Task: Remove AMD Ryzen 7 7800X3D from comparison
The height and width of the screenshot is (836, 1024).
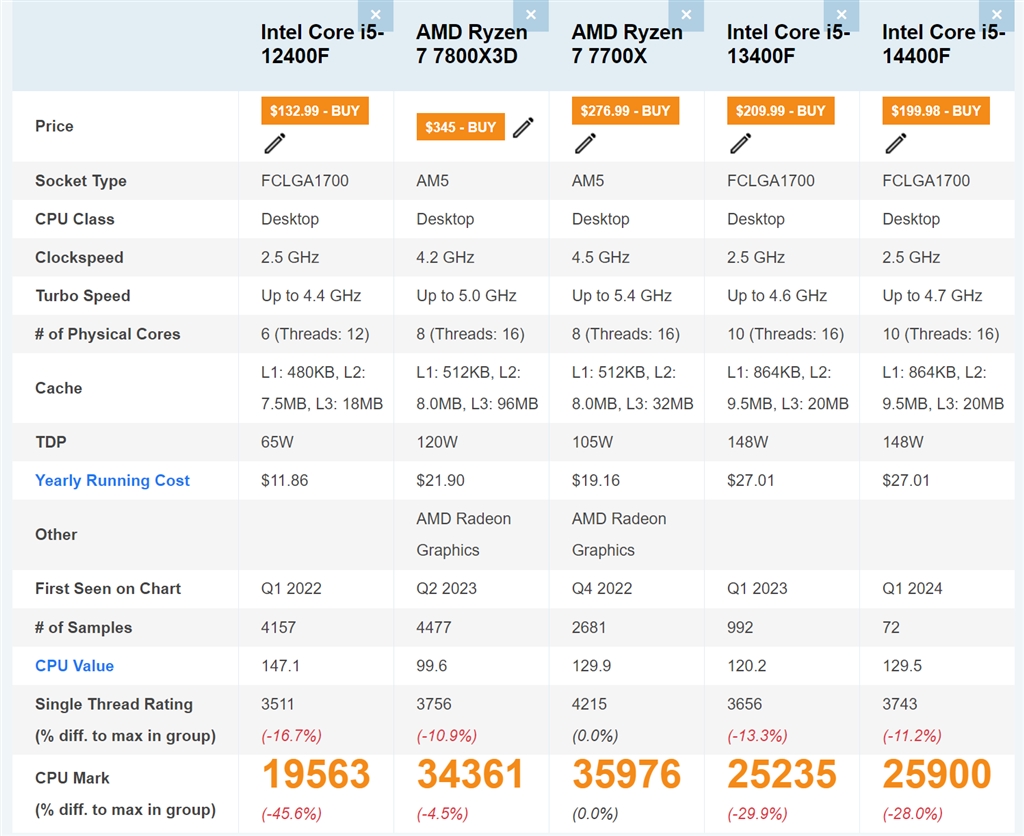Action: click(530, 15)
